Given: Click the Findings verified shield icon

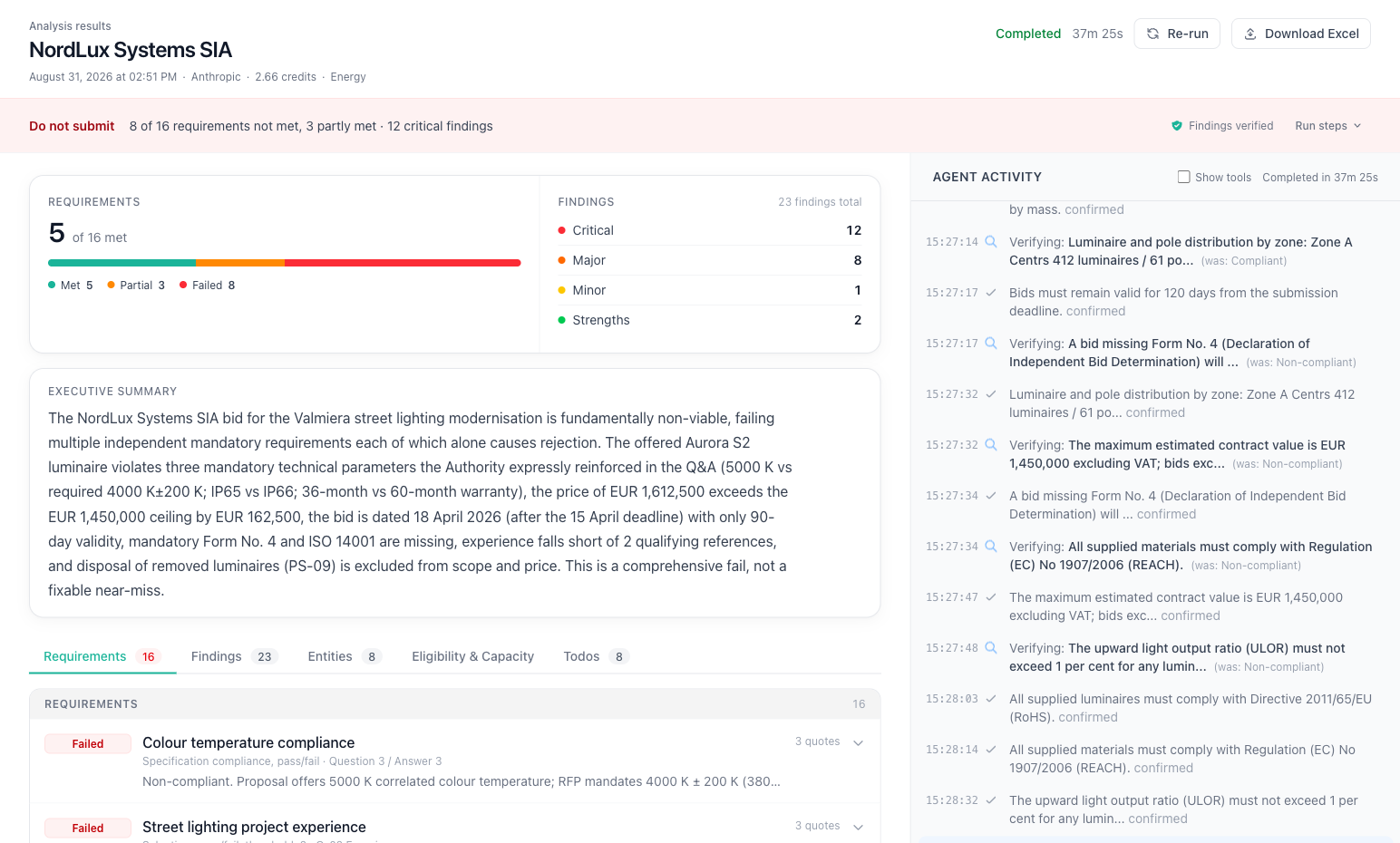Looking at the screenshot, I should (x=1177, y=126).
